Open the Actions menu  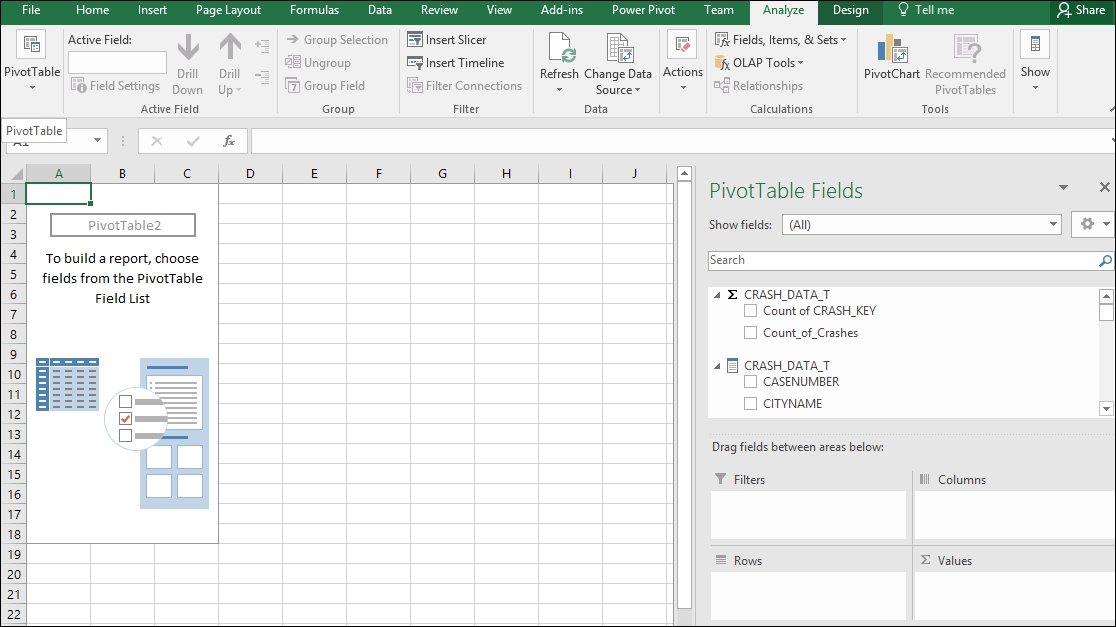pyautogui.click(x=683, y=61)
